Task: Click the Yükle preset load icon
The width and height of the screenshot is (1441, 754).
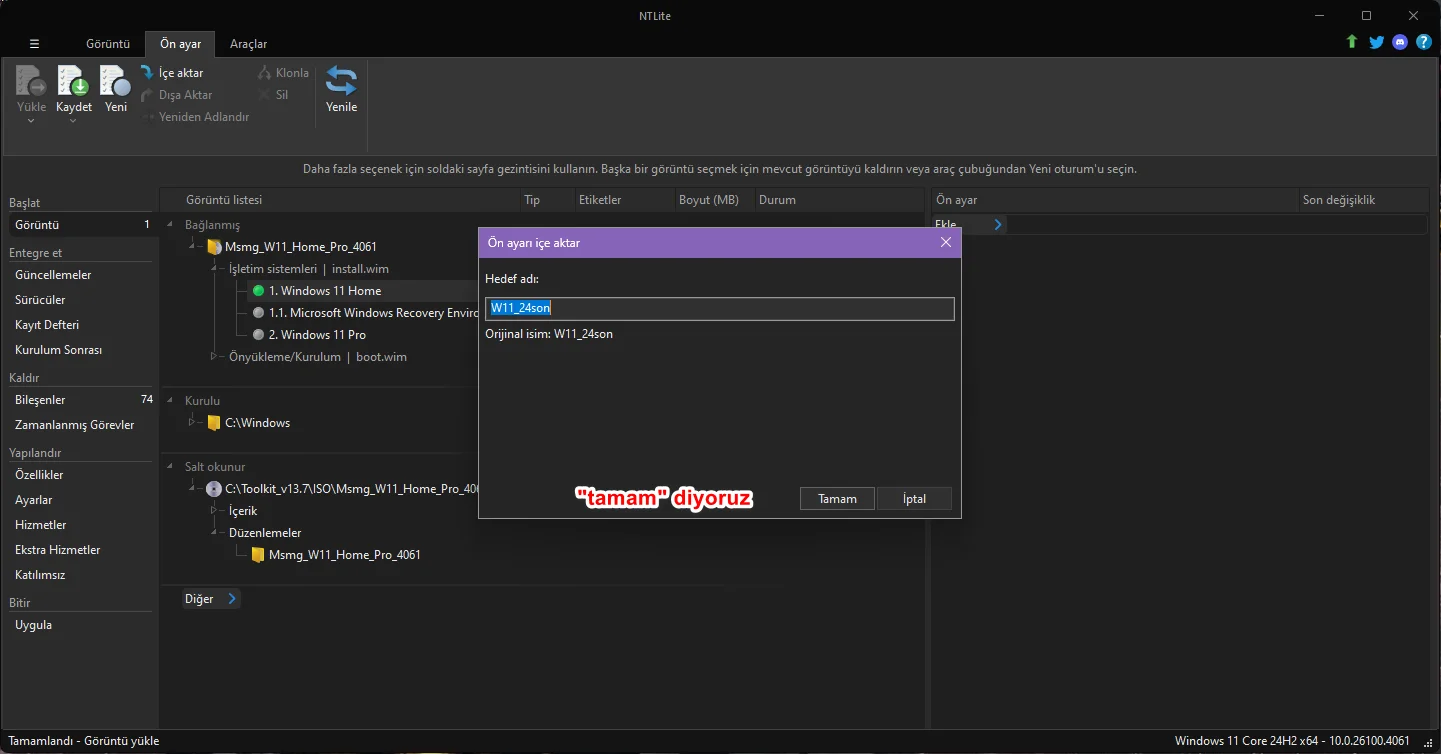Action: (x=31, y=81)
